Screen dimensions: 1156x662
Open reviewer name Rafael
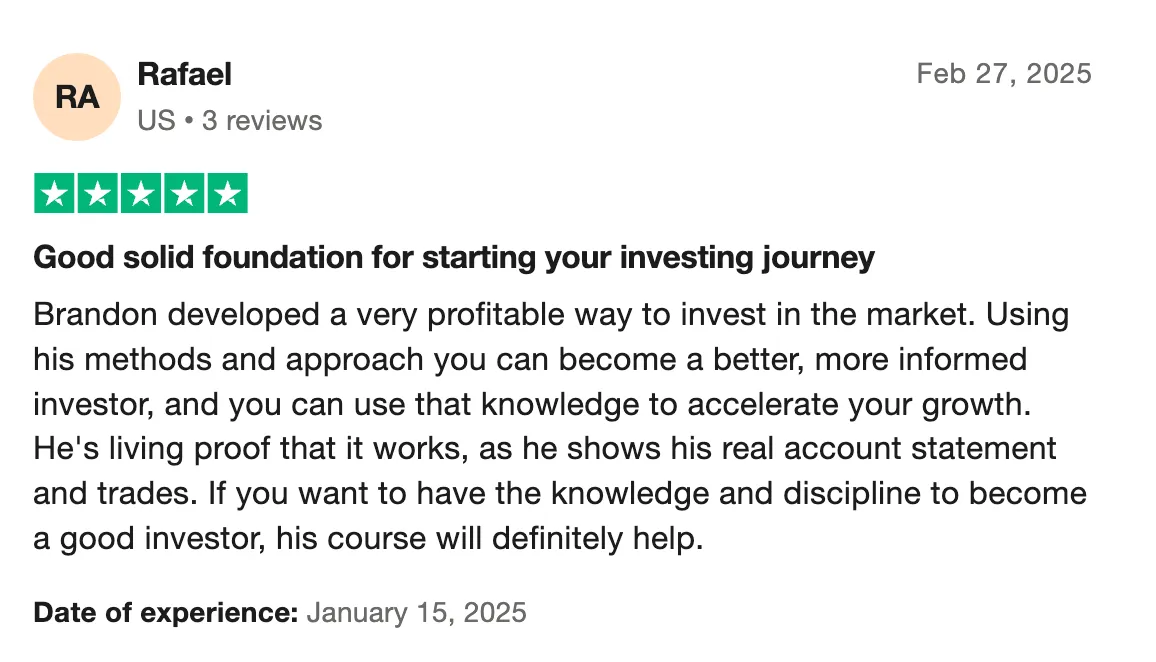(184, 74)
